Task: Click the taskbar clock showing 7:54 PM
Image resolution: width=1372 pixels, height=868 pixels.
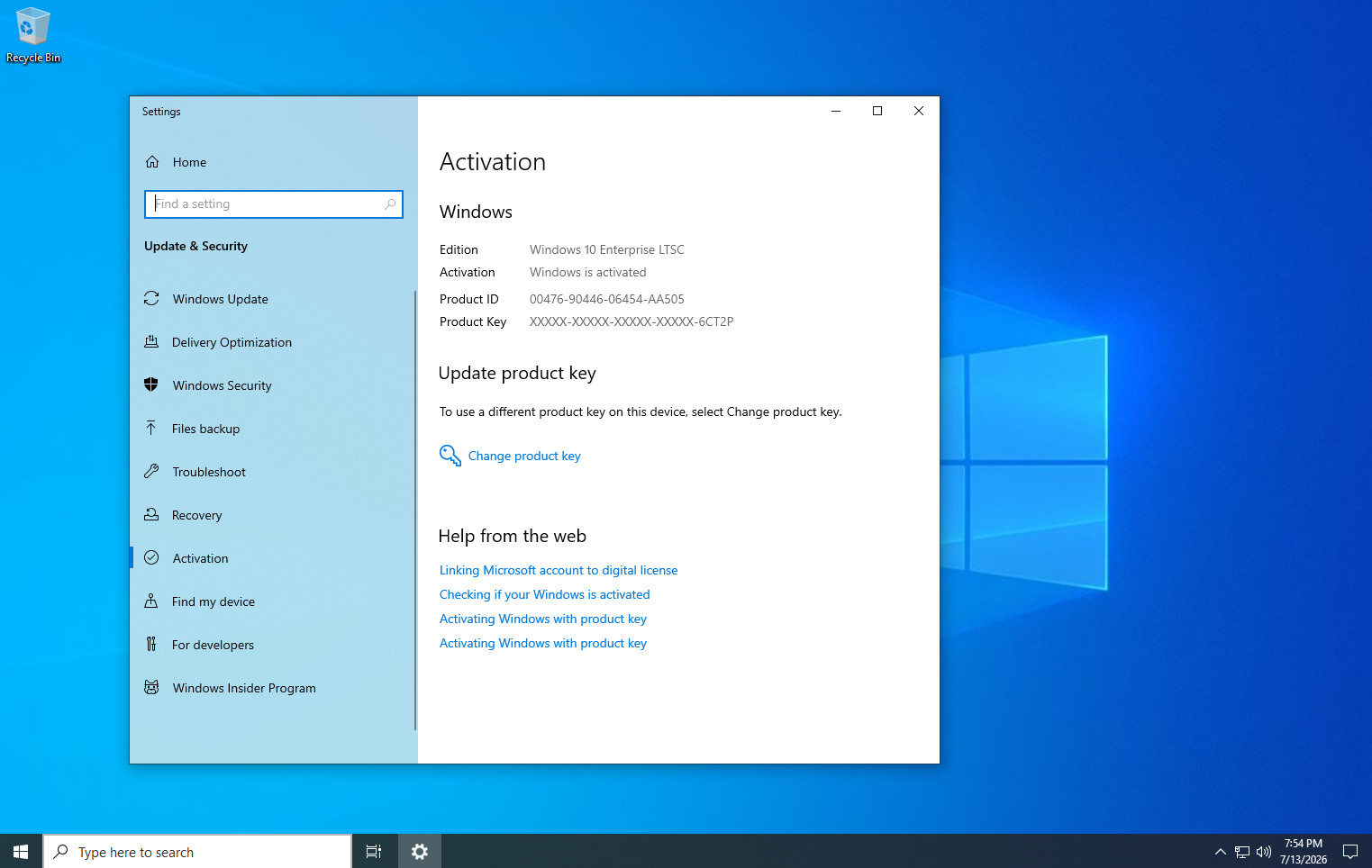Action: 1304,851
